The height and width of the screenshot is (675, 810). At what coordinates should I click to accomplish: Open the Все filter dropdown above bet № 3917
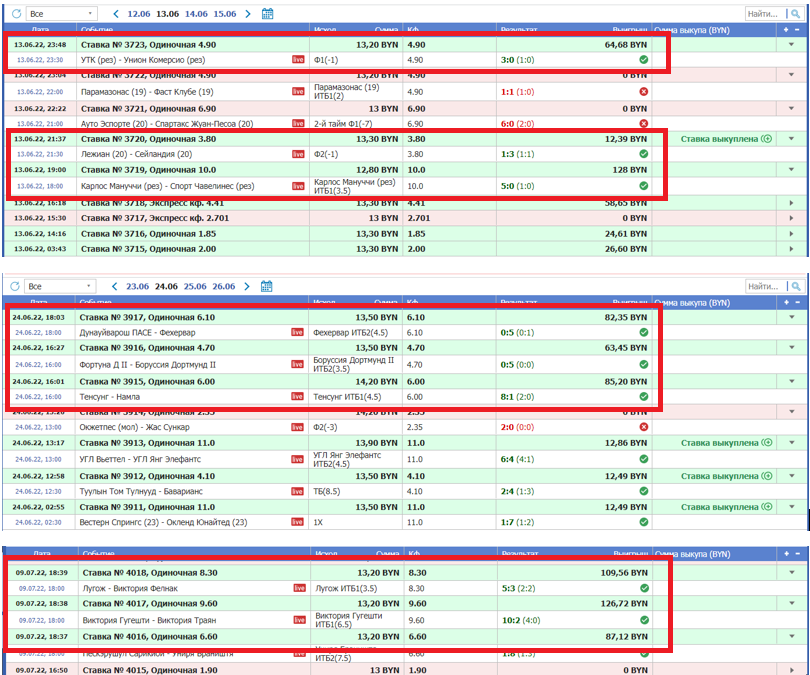tap(61, 286)
